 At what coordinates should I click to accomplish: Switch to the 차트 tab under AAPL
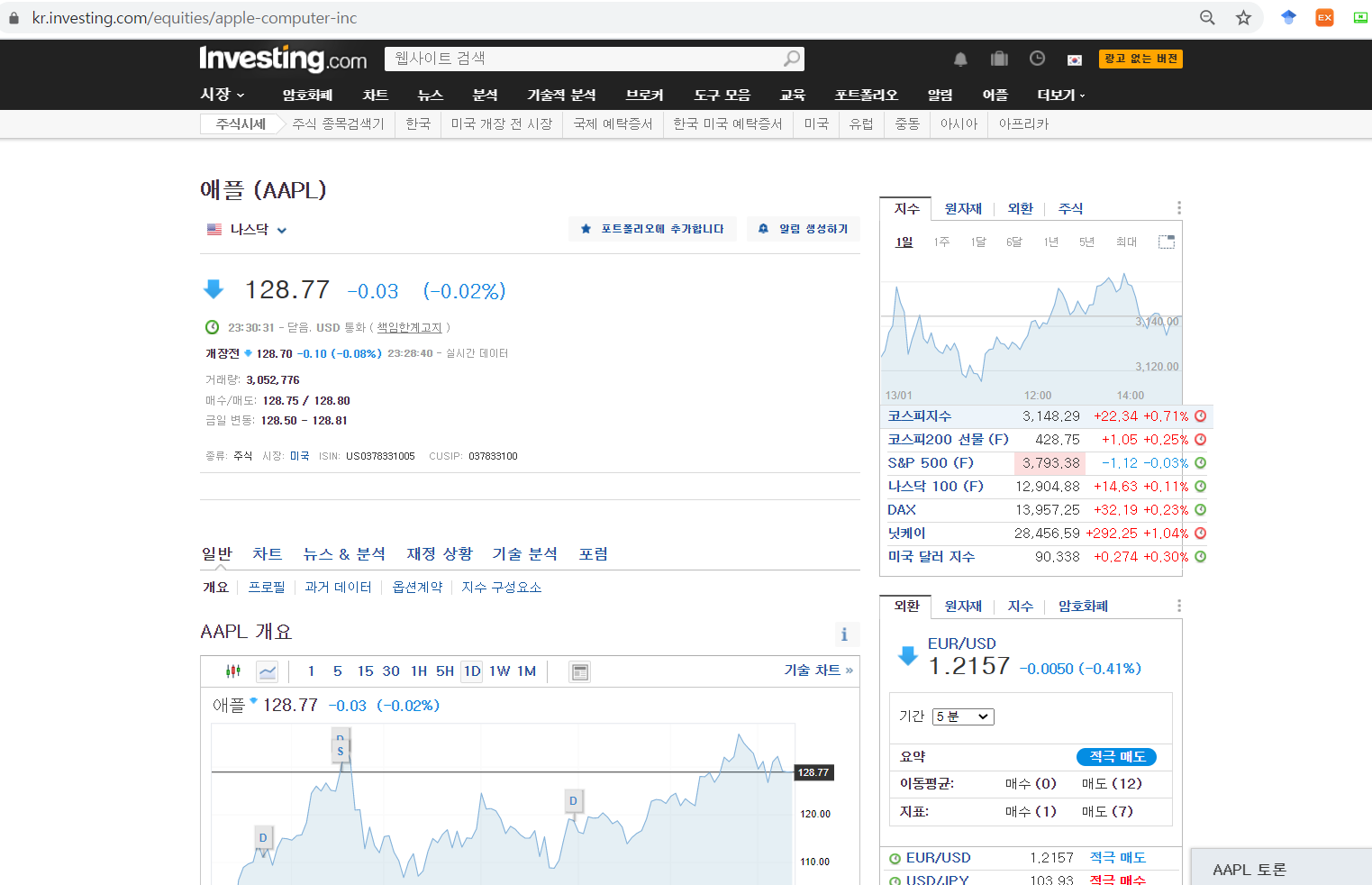268,553
